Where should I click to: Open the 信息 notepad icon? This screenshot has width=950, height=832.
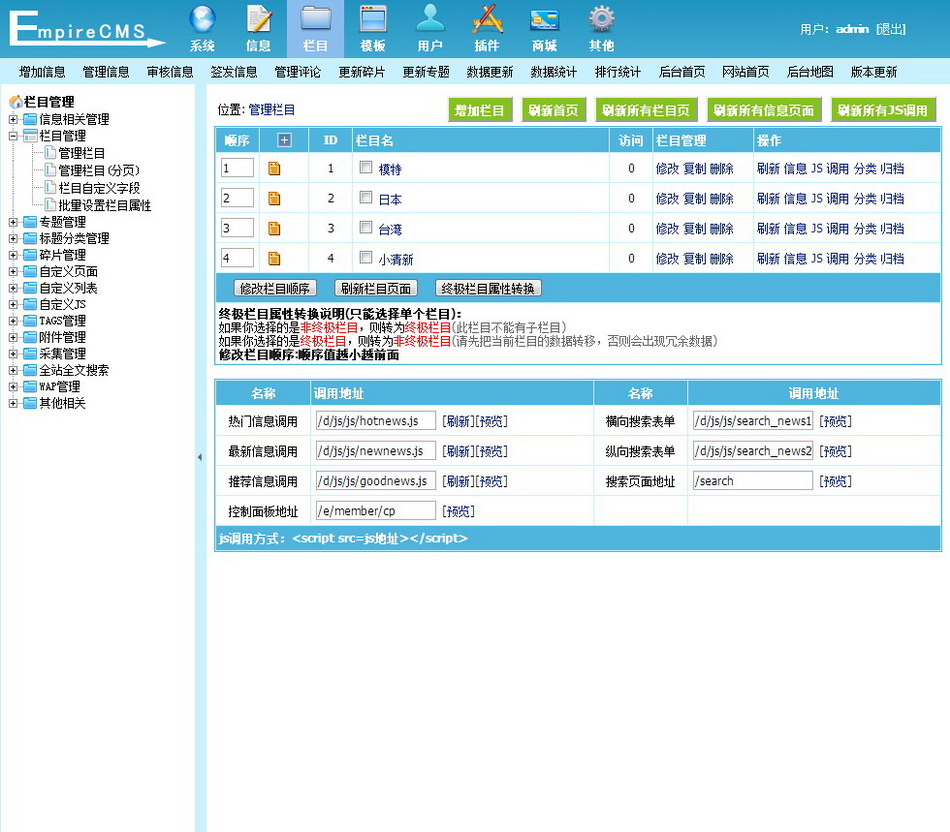(x=259, y=19)
